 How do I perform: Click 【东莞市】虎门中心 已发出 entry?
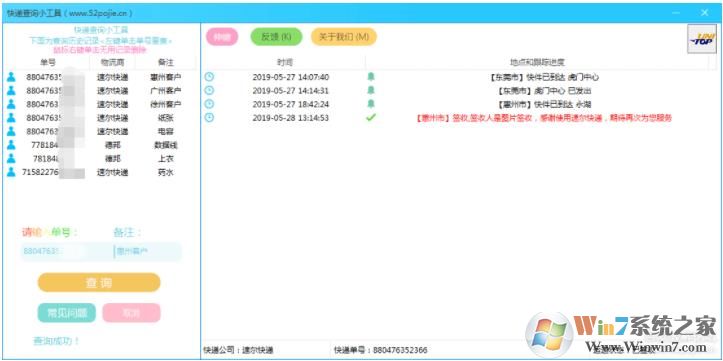click(544, 91)
